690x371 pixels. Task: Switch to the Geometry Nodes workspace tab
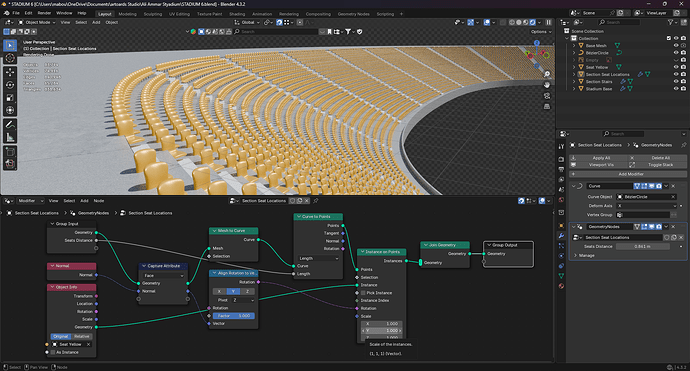(x=353, y=14)
